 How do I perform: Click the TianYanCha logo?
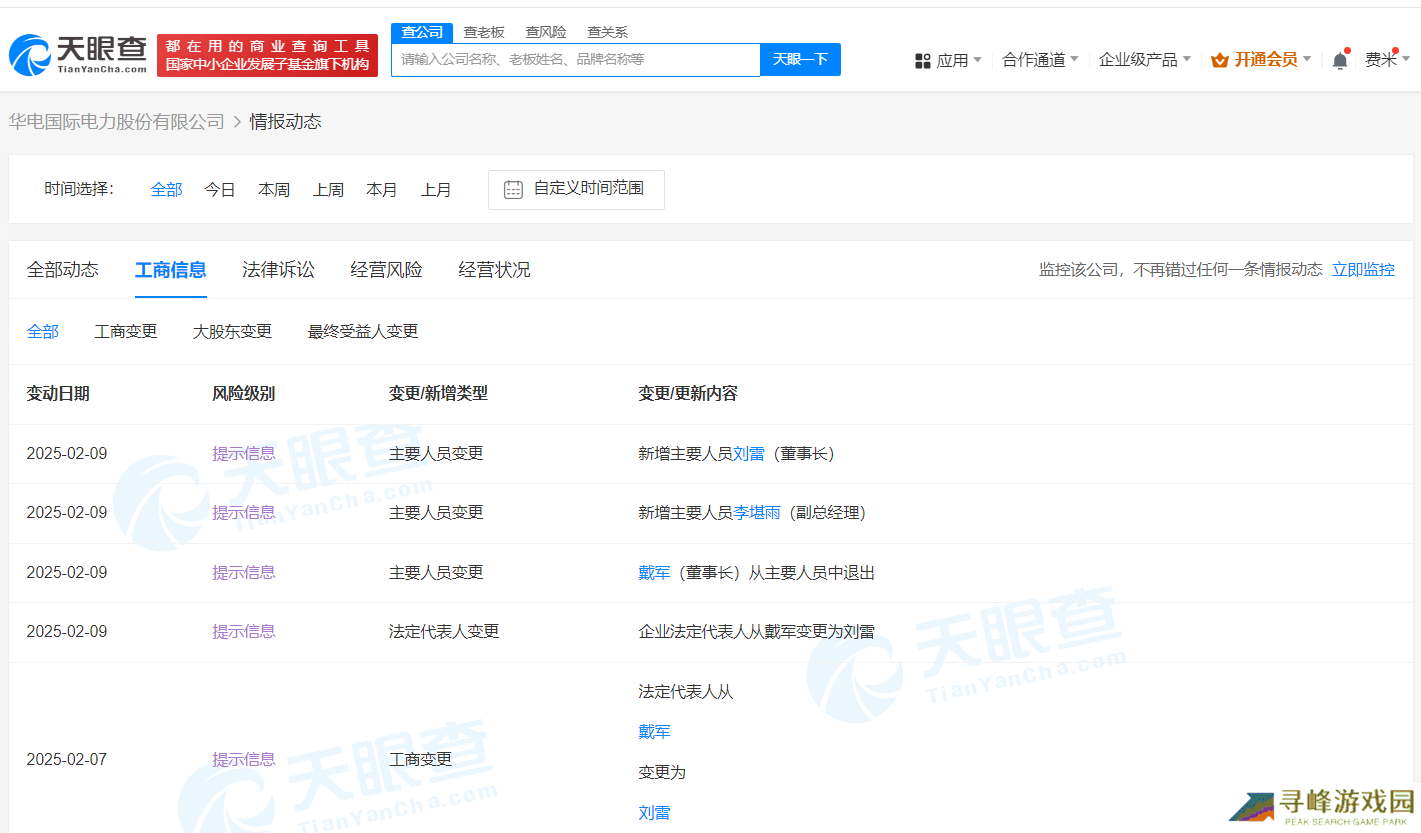(79, 55)
